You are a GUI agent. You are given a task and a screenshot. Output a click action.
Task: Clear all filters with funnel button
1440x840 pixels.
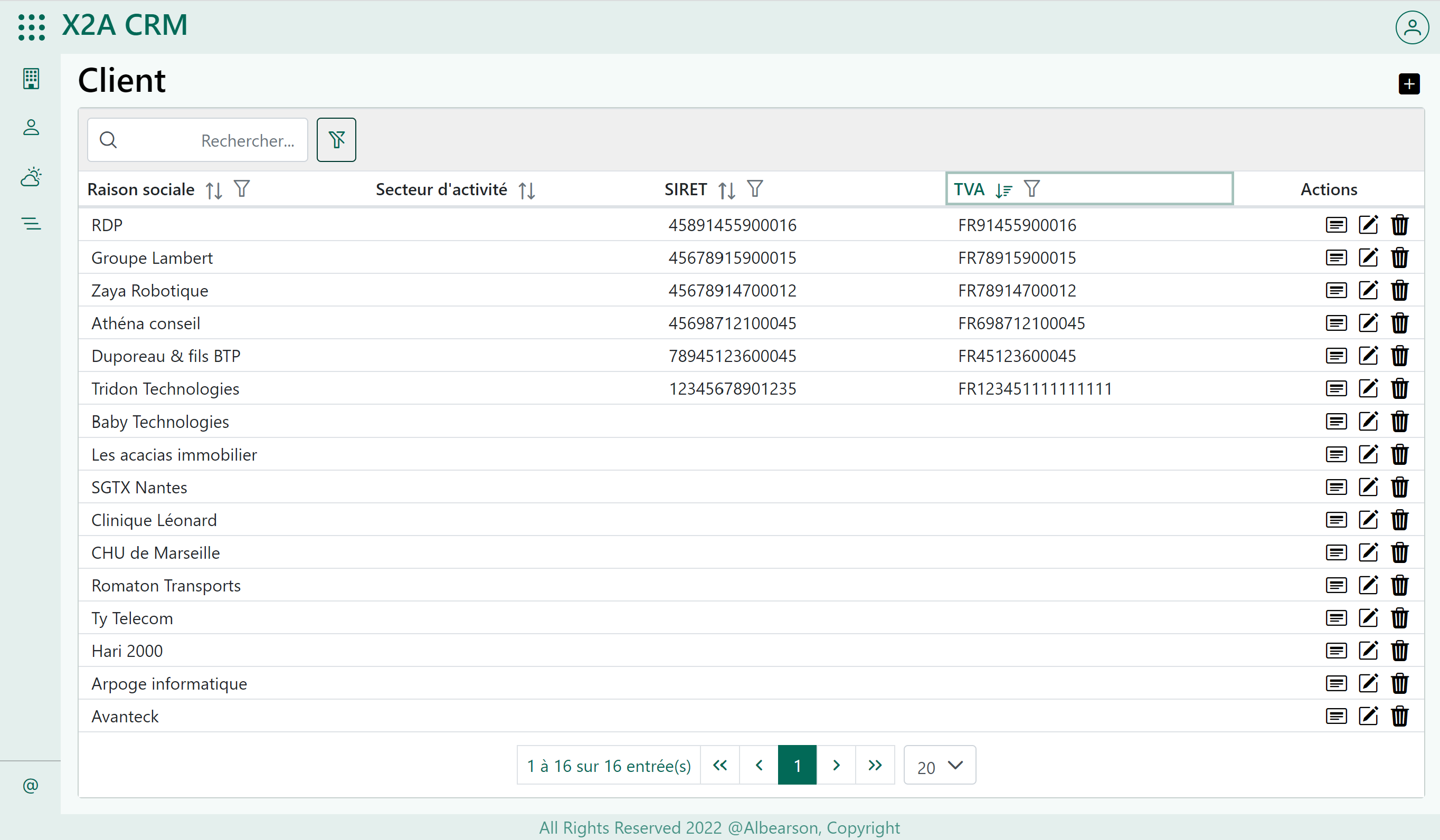tap(336, 140)
